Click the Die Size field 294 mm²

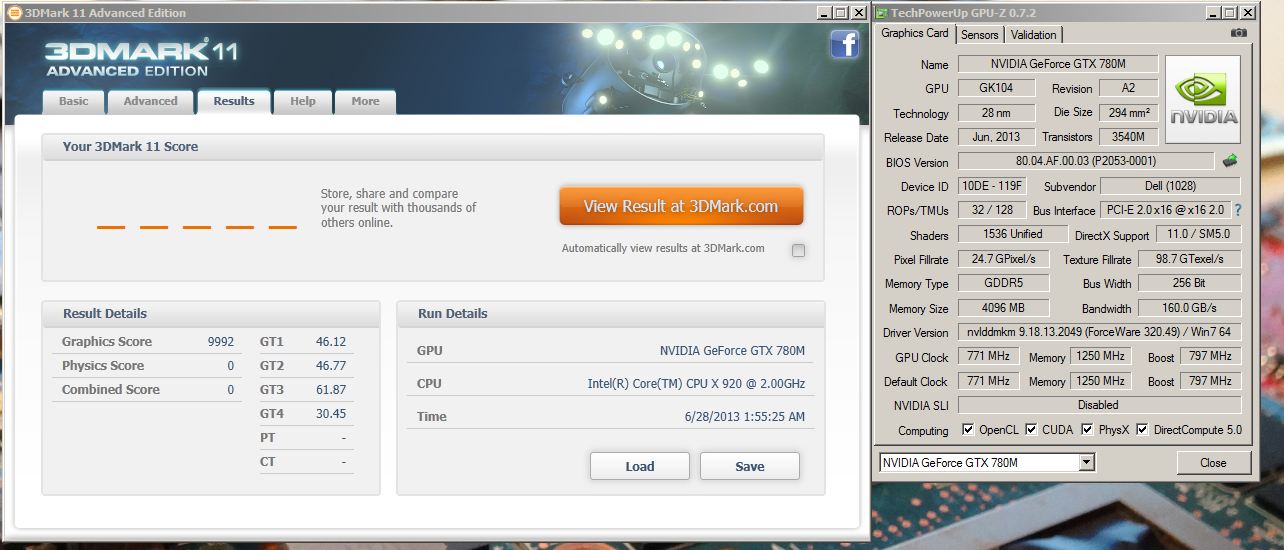pyautogui.click(x=1128, y=112)
